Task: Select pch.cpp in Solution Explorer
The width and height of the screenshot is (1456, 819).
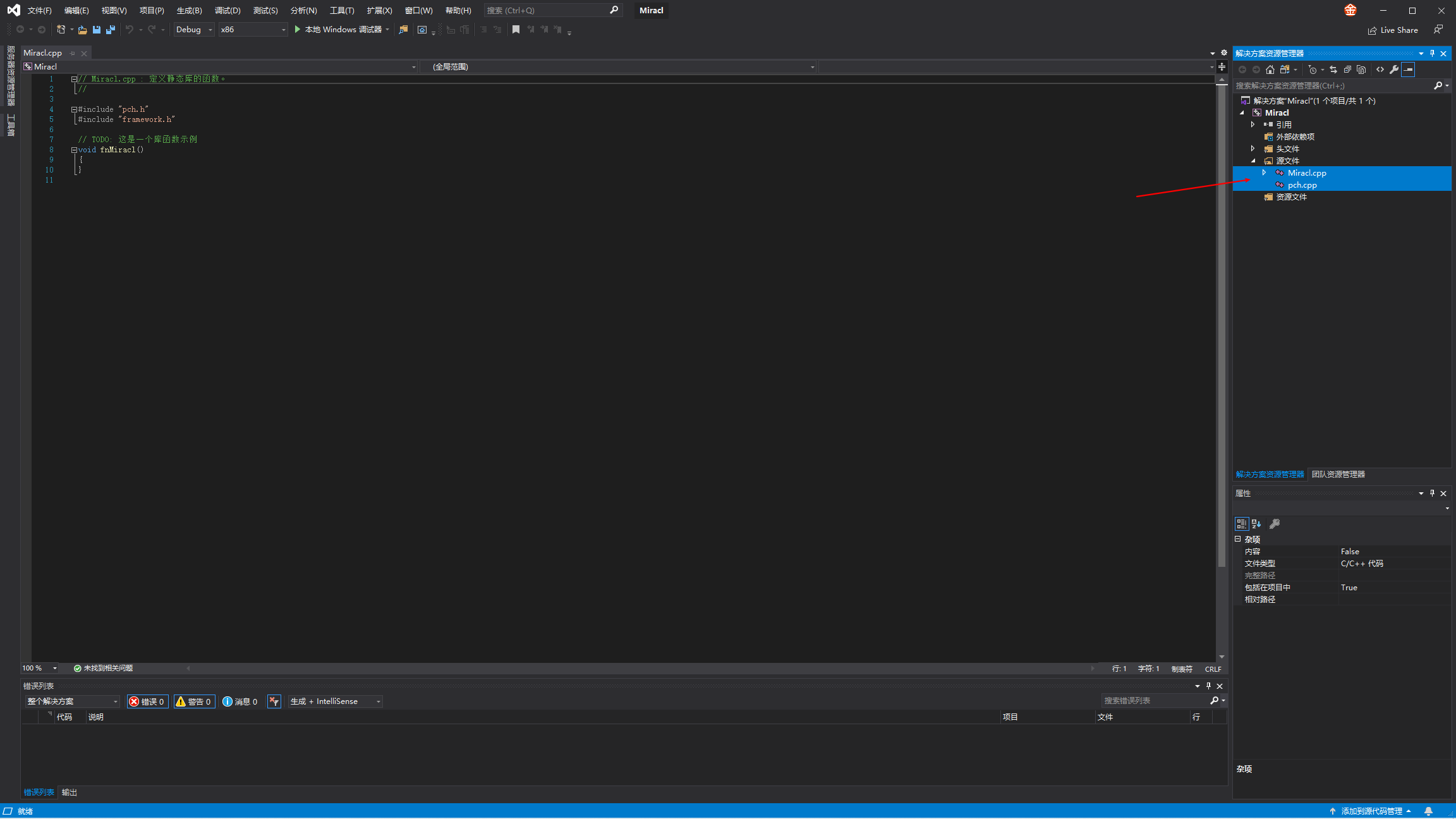Action: click(1304, 185)
